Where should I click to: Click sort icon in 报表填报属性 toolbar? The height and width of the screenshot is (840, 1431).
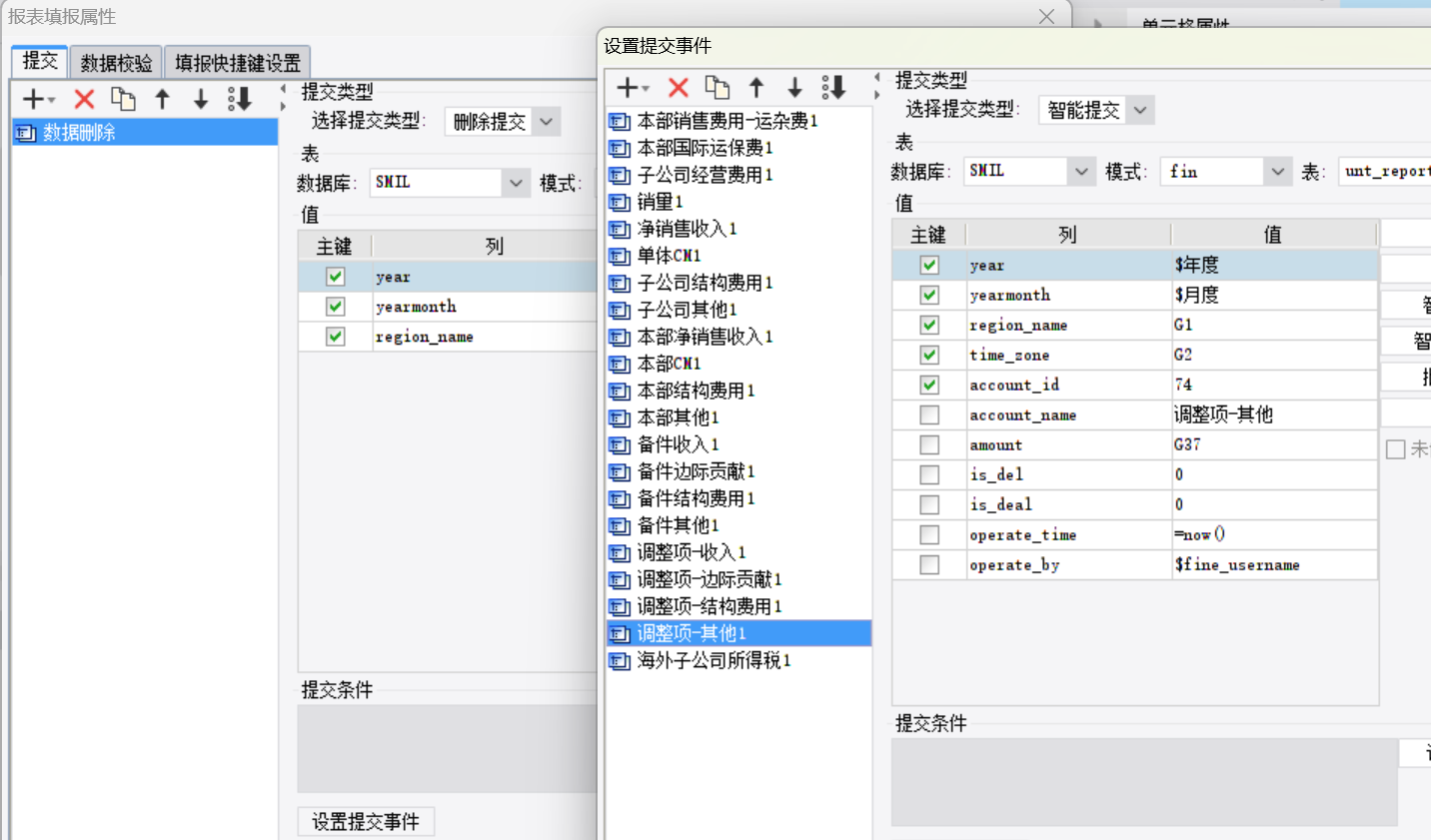(240, 99)
